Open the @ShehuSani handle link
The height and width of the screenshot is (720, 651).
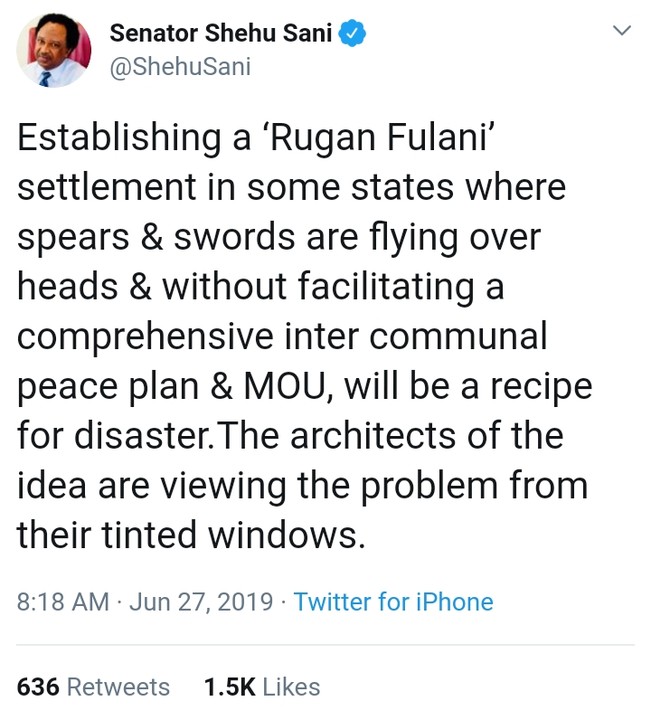coord(180,67)
